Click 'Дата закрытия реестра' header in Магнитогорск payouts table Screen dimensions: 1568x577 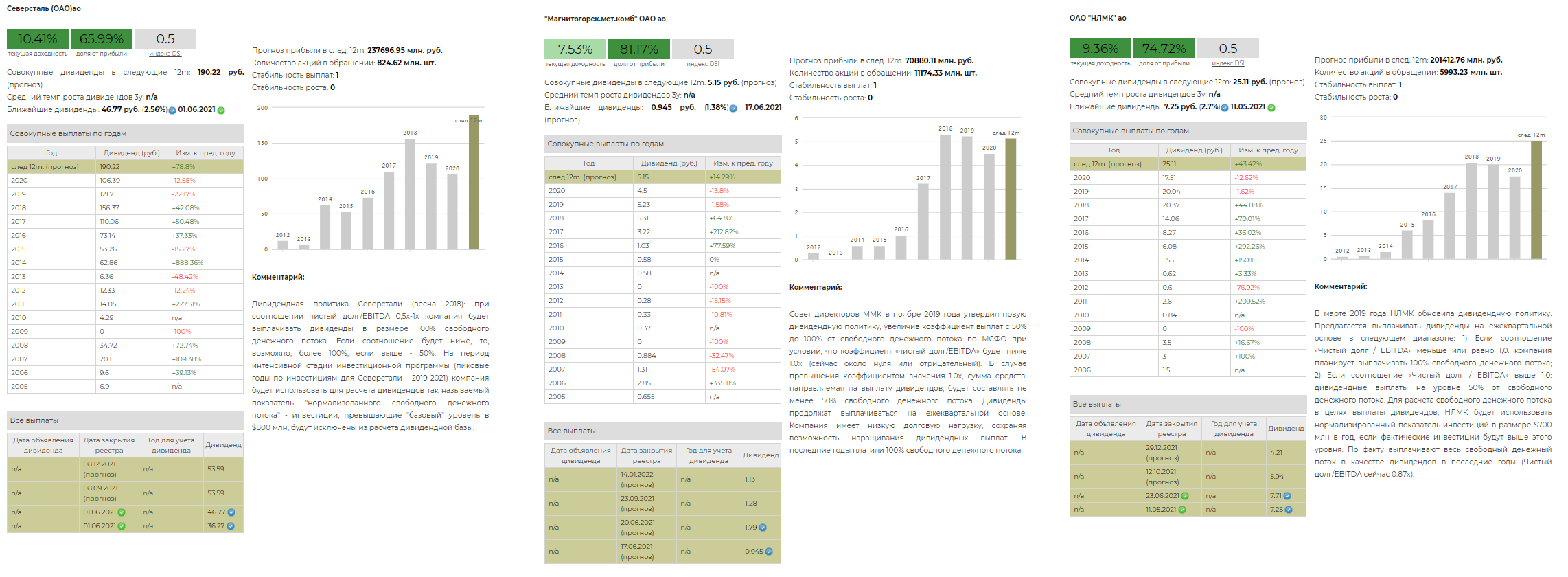point(647,455)
